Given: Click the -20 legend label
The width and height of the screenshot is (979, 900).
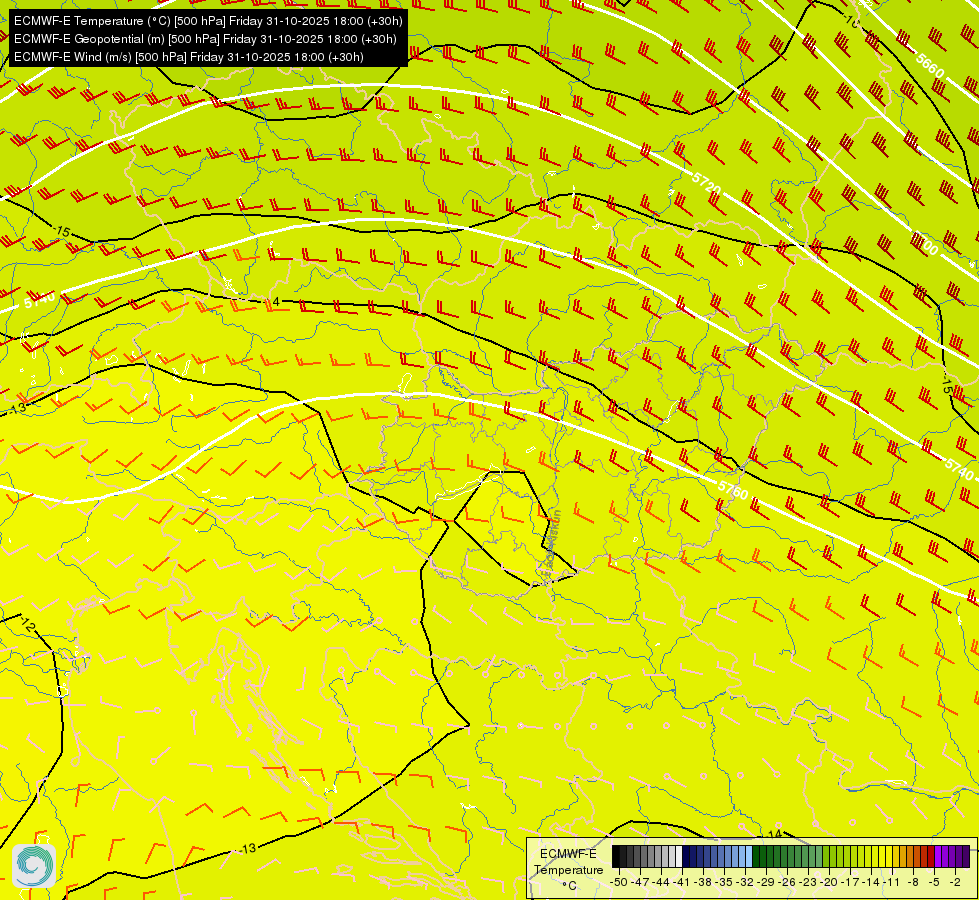Looking at the screenshot, I should pyautogui.click(x=829, y=882).
